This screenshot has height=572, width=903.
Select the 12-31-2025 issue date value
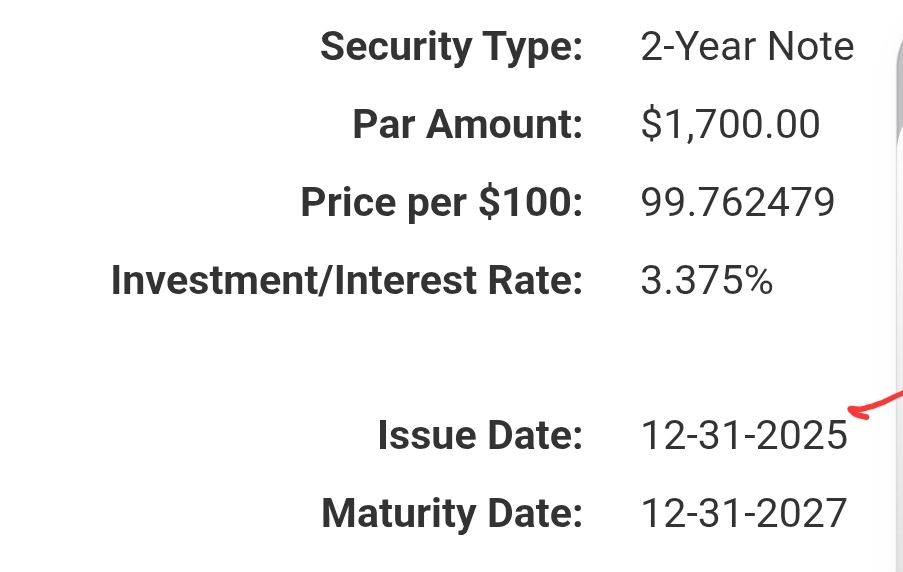[x=744, y=436]
